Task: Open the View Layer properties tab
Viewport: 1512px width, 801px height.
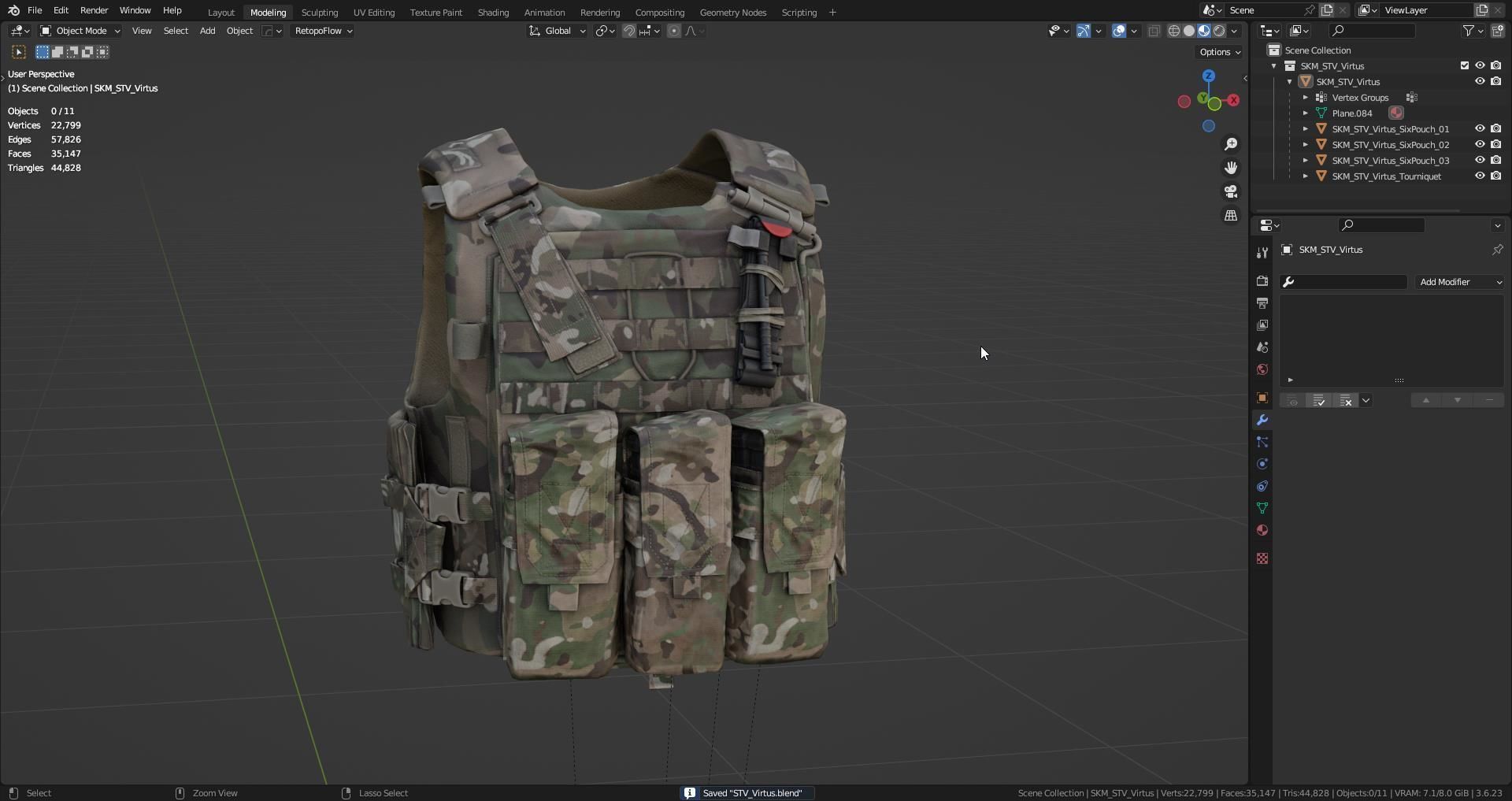Action: click(1262, 325)
